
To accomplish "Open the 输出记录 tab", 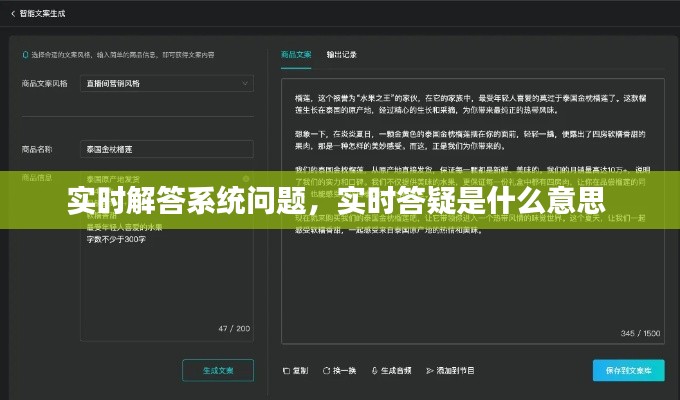I will 341,54.
